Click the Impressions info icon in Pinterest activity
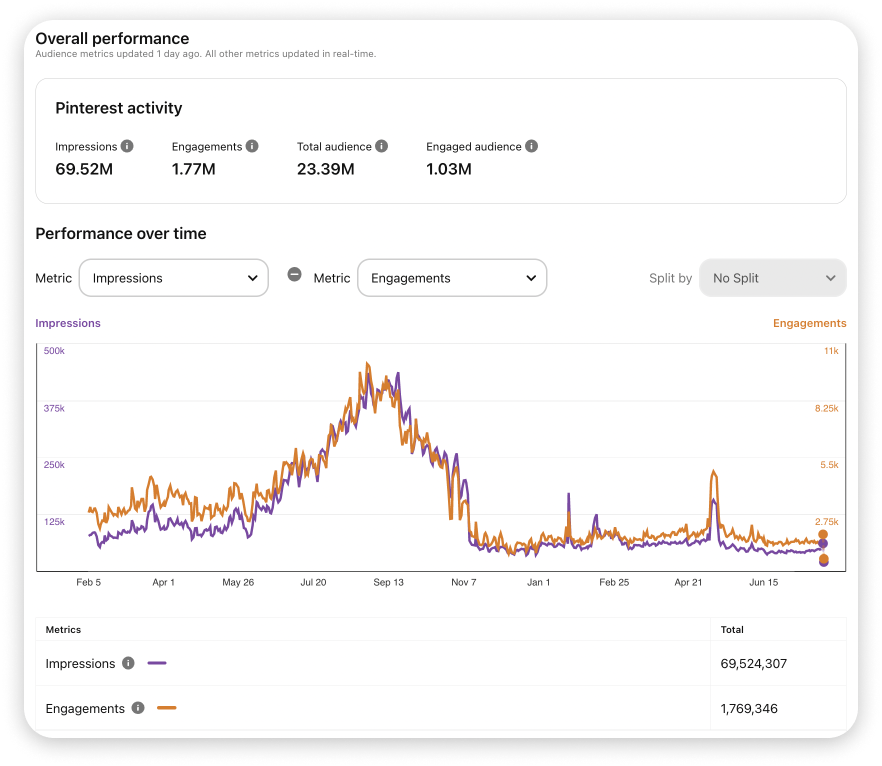The height and width of the screenshot is (766, 882). click(x=127, y=146)
